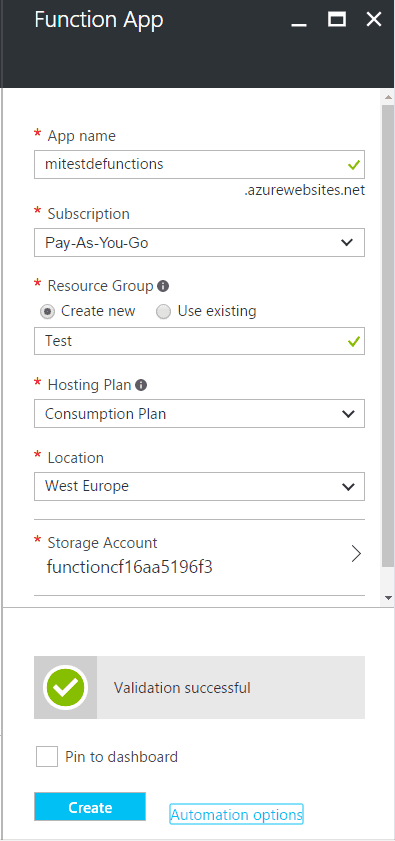
Task: Open the Subscription Pay-As-You-Go dropdown
Action: (199, 243)
